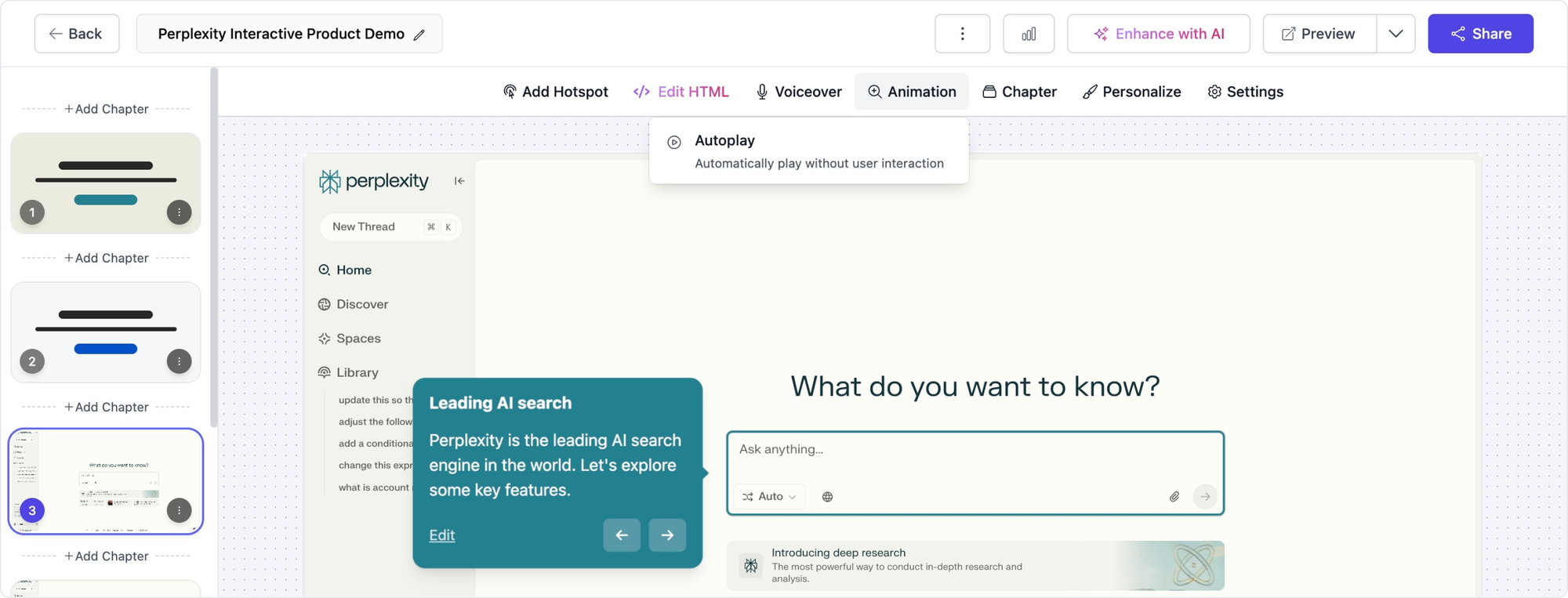Open options menu on step 1 thumbnail
The image size is (1568, 598).
pos(179,212)
